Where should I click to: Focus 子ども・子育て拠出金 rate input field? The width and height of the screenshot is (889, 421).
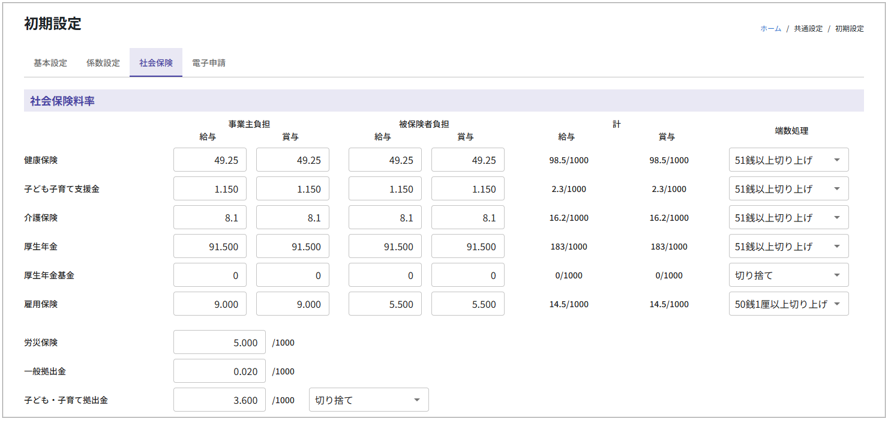tap(219, 400)
